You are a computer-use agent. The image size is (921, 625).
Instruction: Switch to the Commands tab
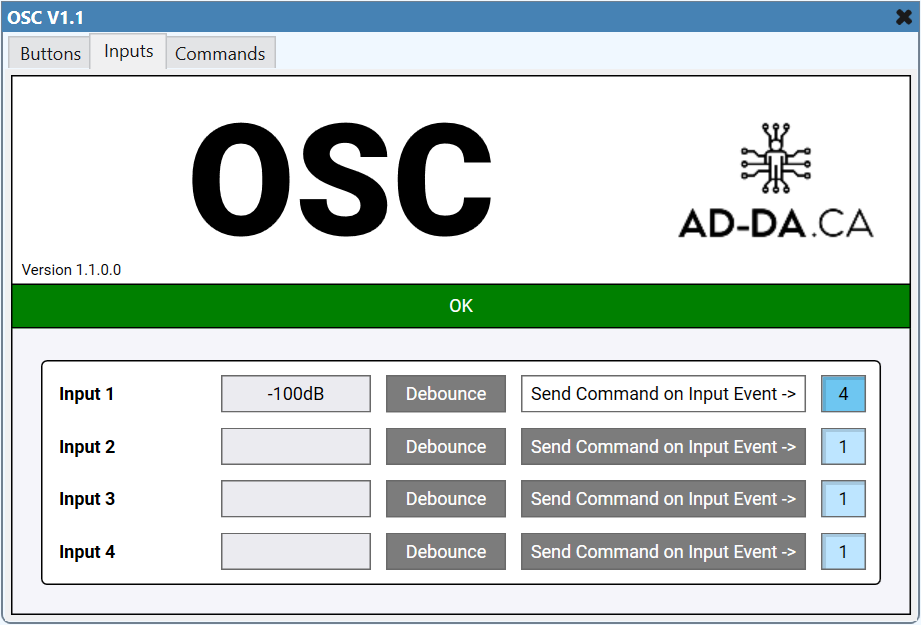tap(220, 52)
